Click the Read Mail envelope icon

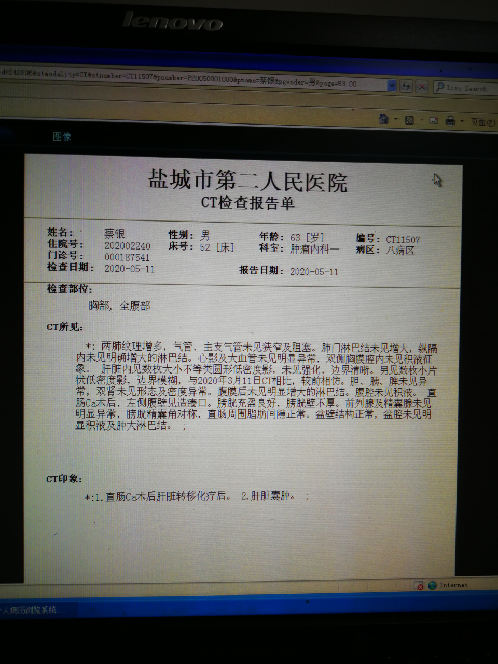click(x=433, y=121)
